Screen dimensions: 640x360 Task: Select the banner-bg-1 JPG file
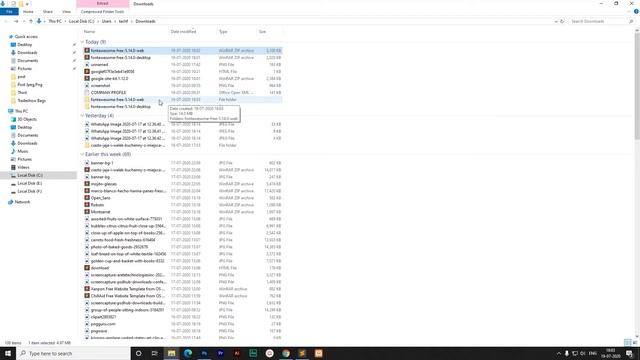[102, 163]
